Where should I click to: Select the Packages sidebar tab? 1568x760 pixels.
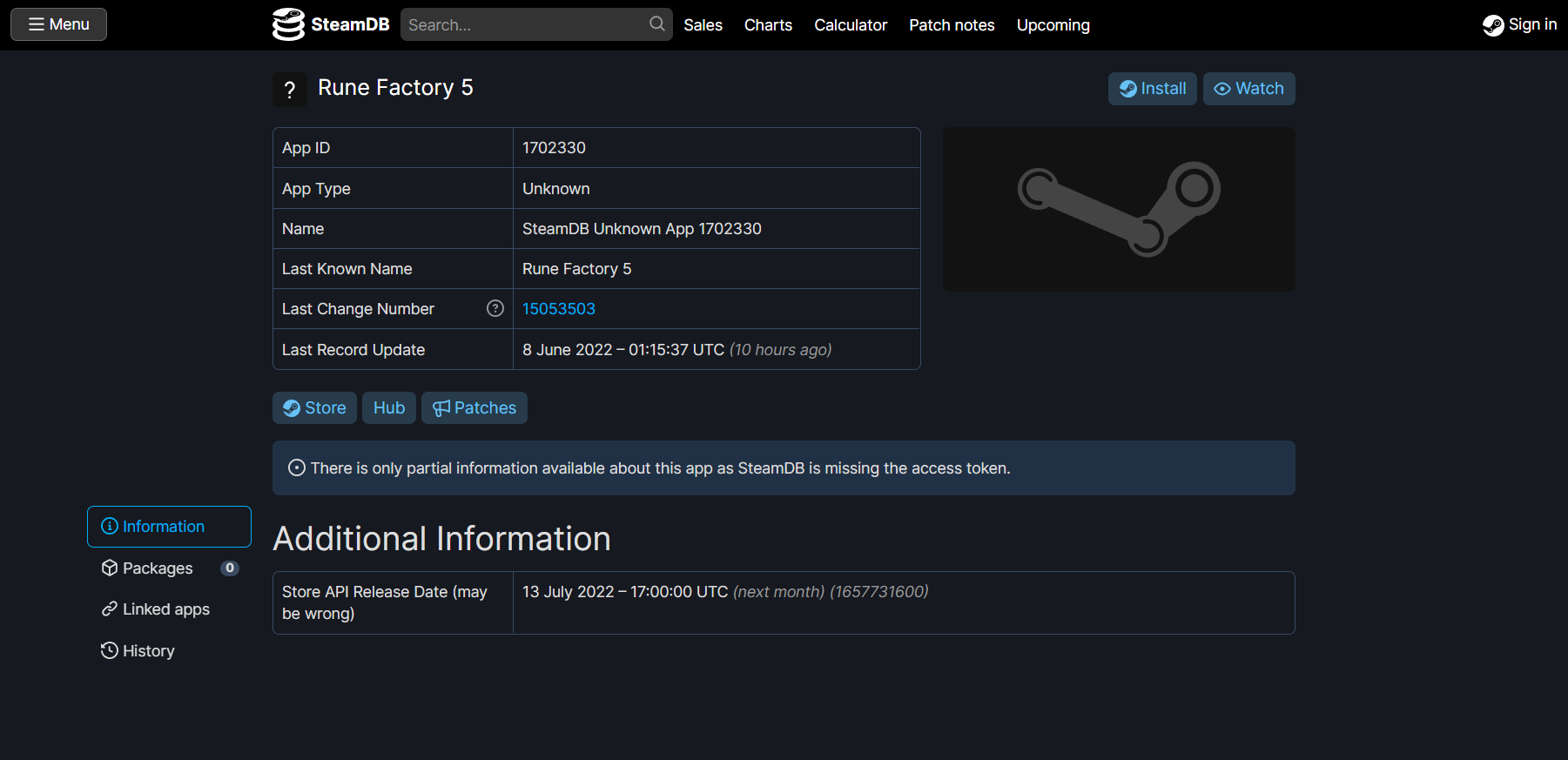[169, 568]
